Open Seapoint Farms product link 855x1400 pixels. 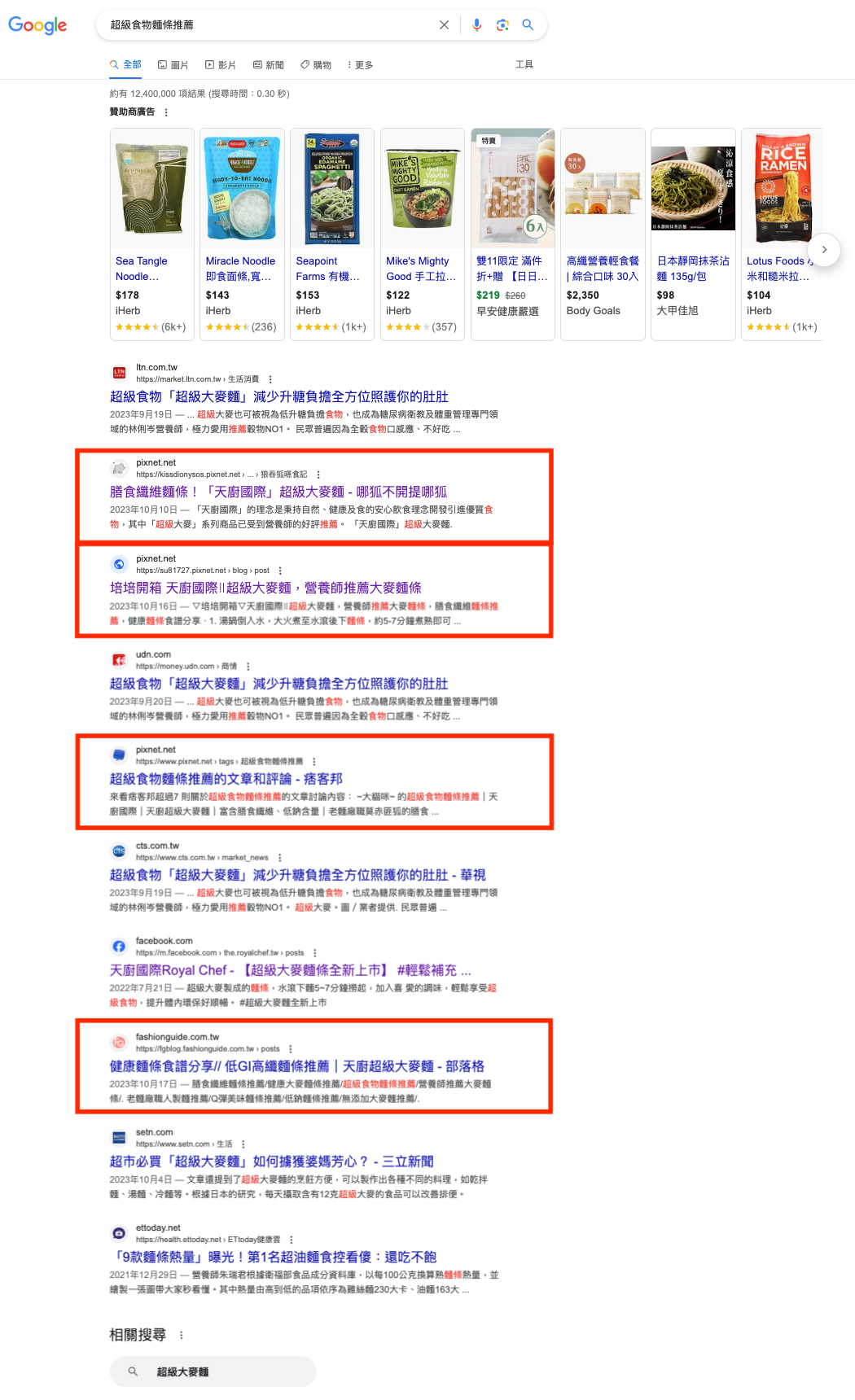[327, 269]
